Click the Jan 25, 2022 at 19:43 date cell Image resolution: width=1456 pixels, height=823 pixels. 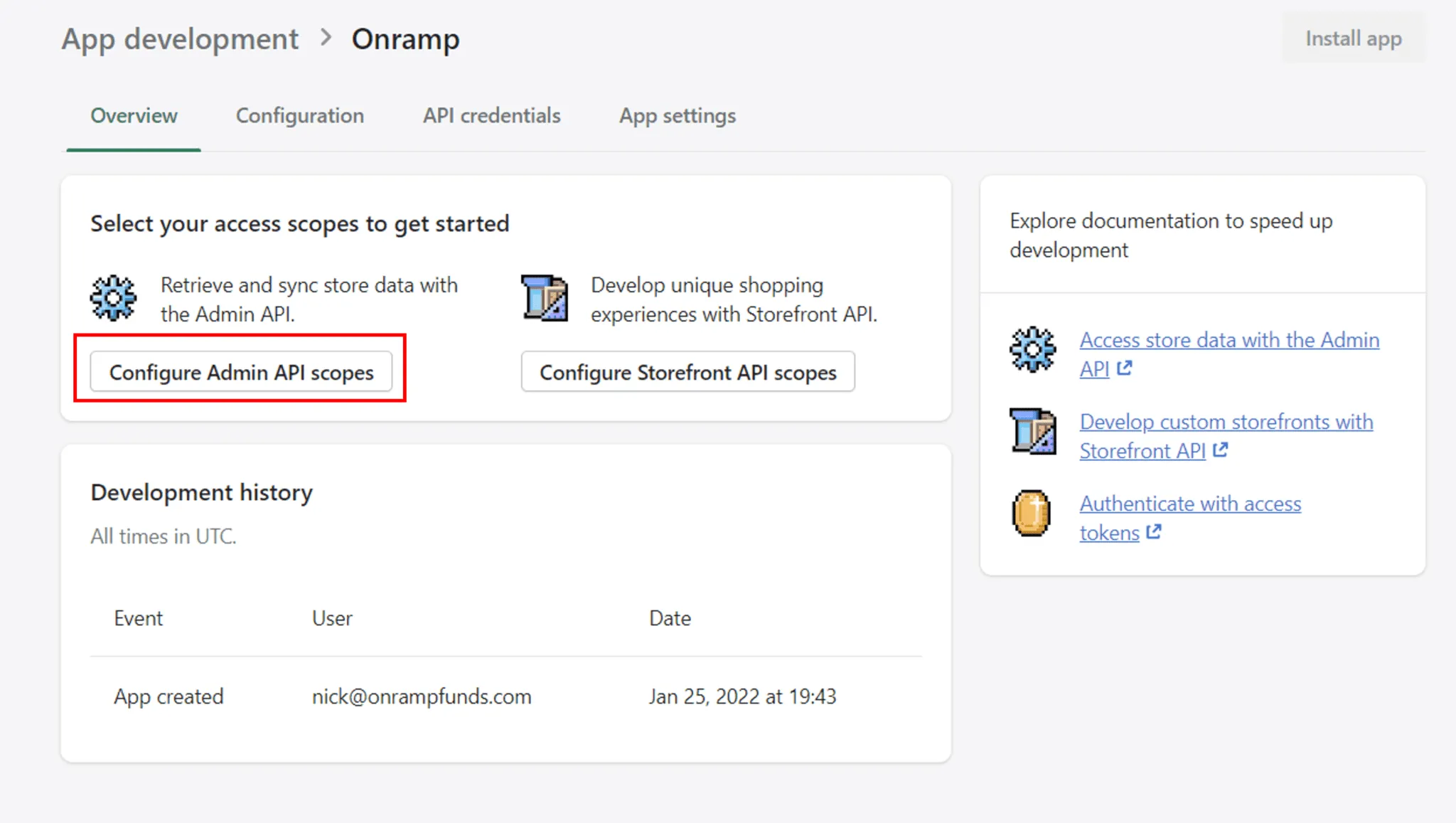(742, 696)
